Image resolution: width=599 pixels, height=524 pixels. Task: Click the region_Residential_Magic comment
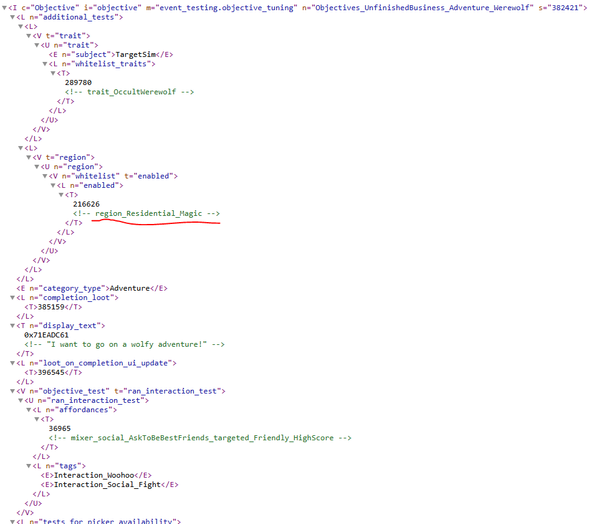click(x=146, y=213)
